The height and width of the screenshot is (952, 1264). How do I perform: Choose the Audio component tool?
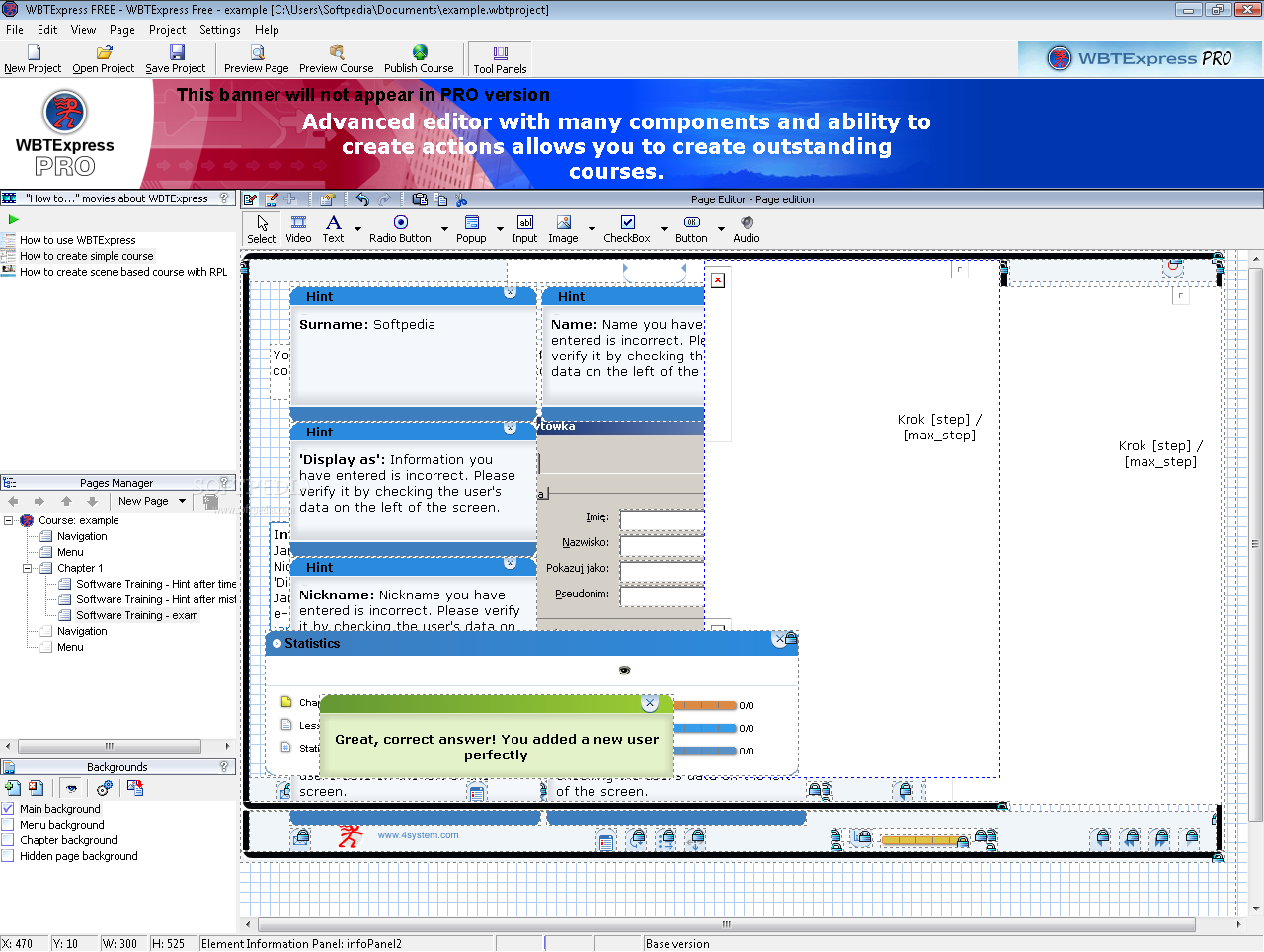click(x=747, y=229)
